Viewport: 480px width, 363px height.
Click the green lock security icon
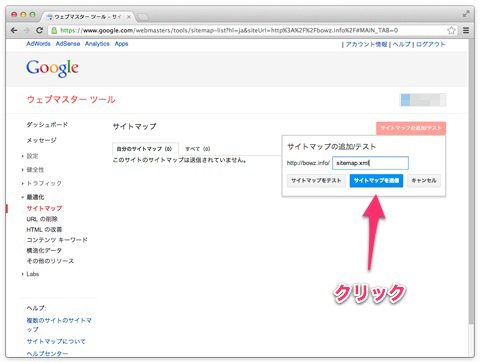click(54, 30)
